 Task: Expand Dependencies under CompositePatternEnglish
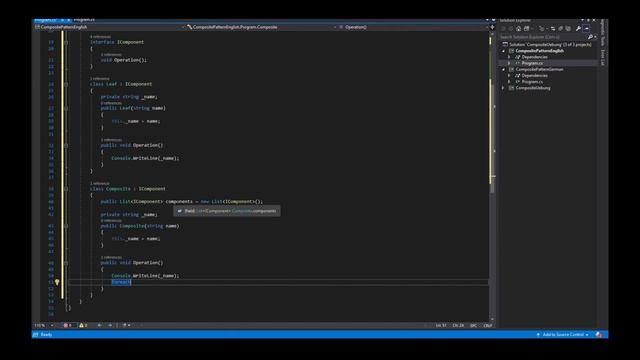509,57
